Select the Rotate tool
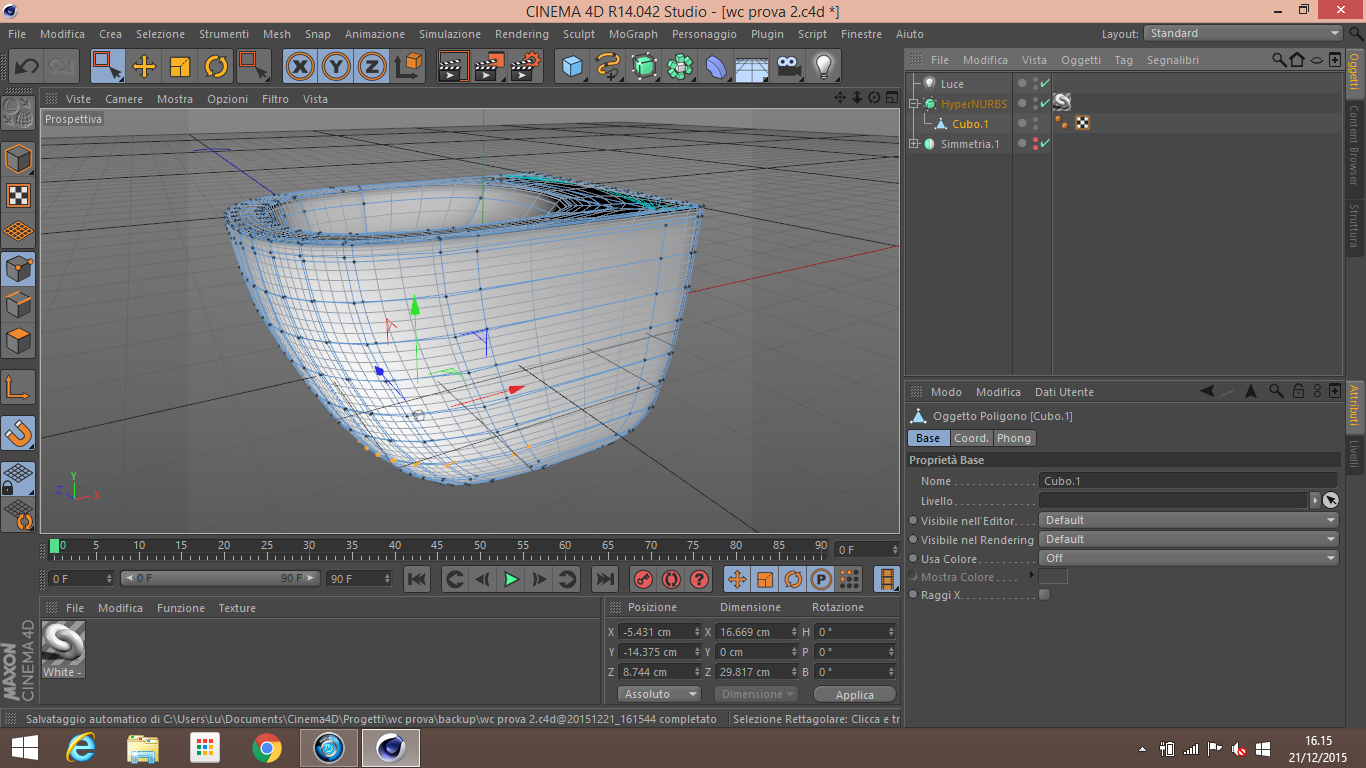Screen dimensions: 1366x768 pos(216,67)
